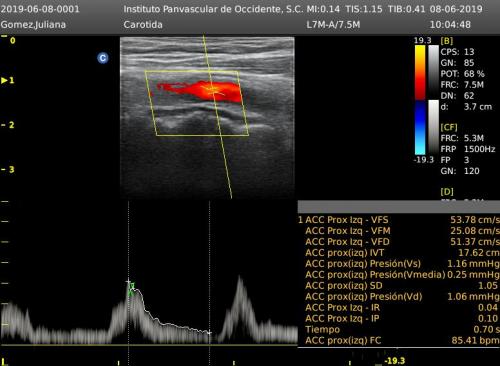500x366 pixels.
Task: Click the blue C orientation marker icon
Action: click(x=103, y=58)
